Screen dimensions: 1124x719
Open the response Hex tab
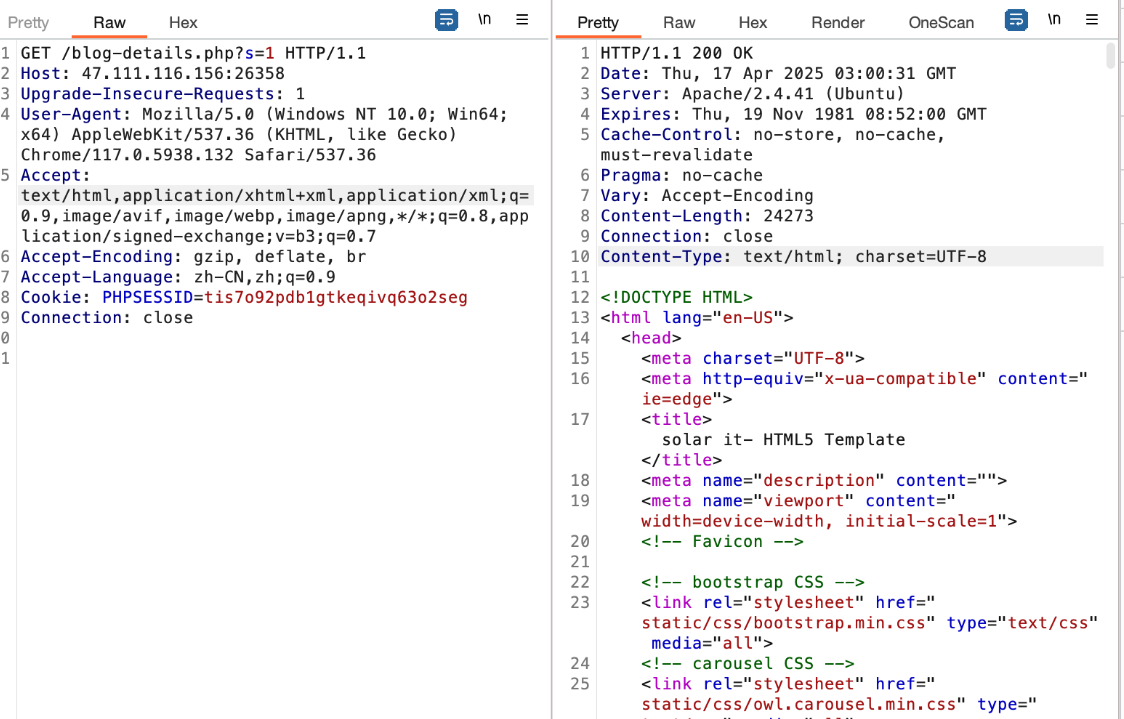[x=753, y=22]
